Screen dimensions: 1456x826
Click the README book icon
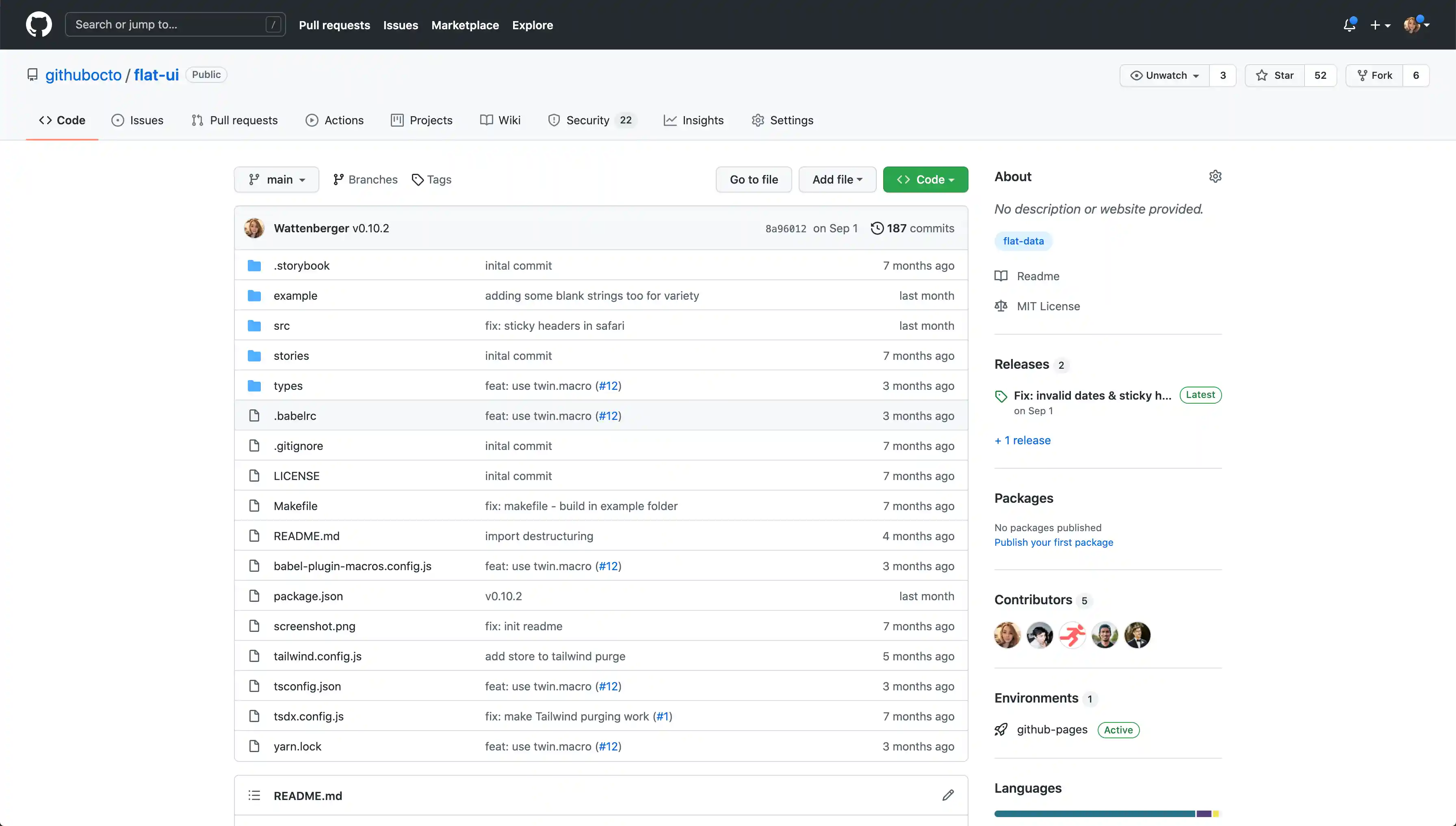[1001, 276]
